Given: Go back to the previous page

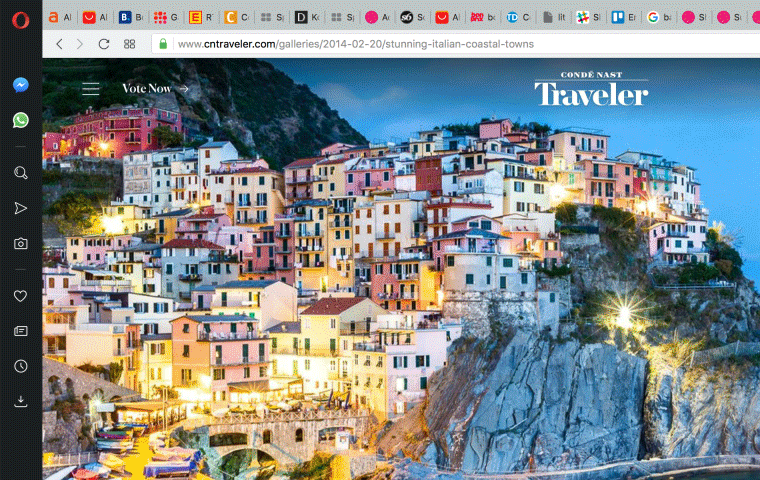Looking at the screenshot, I should click(60, 44).
